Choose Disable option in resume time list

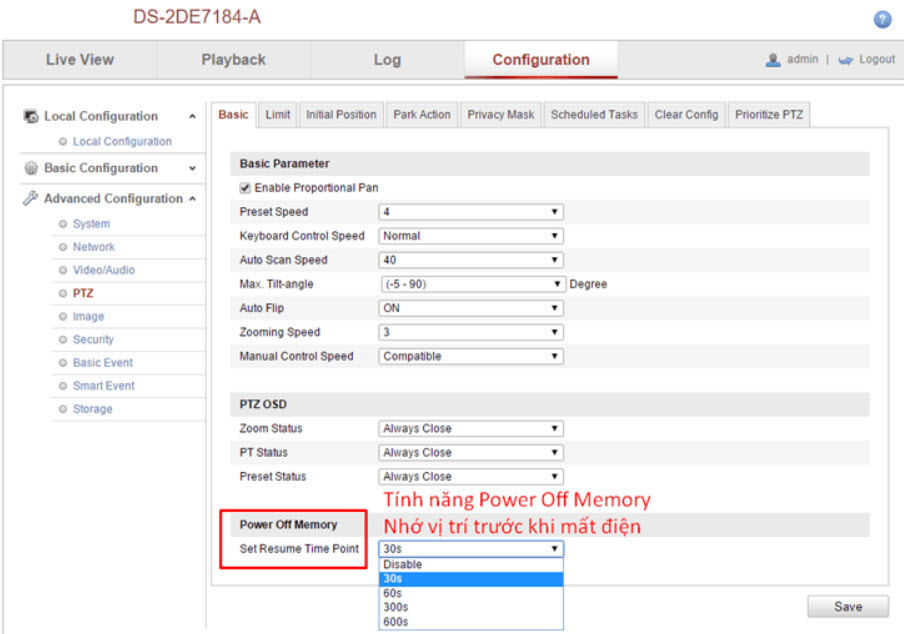(402, 565)
